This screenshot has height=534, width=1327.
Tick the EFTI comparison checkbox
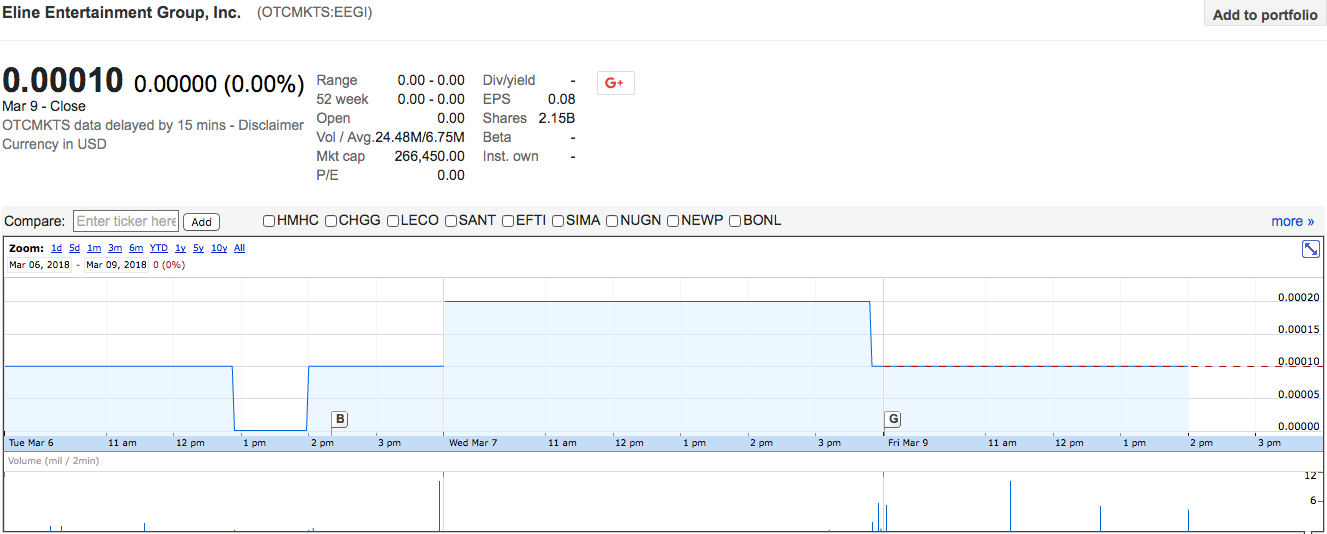(508, 220)
